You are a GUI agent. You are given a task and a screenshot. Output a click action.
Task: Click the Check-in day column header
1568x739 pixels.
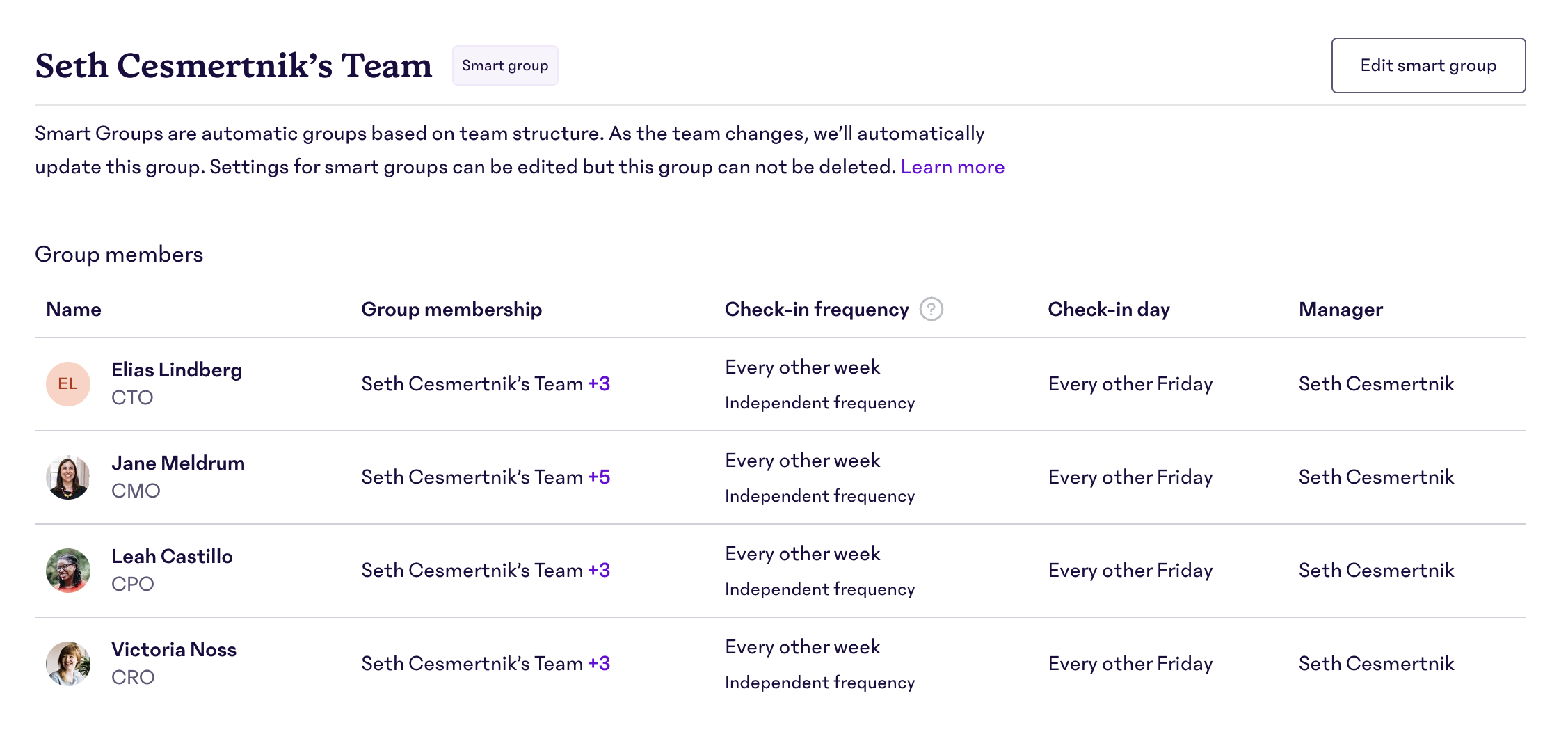click(1108, 310)
